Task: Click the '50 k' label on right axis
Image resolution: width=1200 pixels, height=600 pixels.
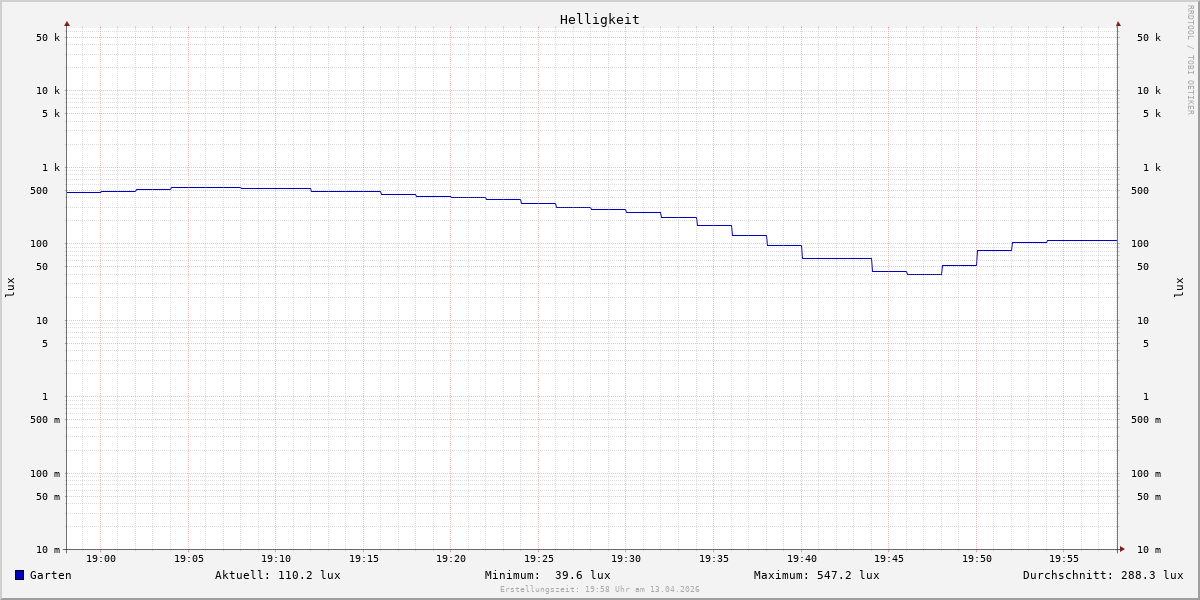Action: [1149, 38]
